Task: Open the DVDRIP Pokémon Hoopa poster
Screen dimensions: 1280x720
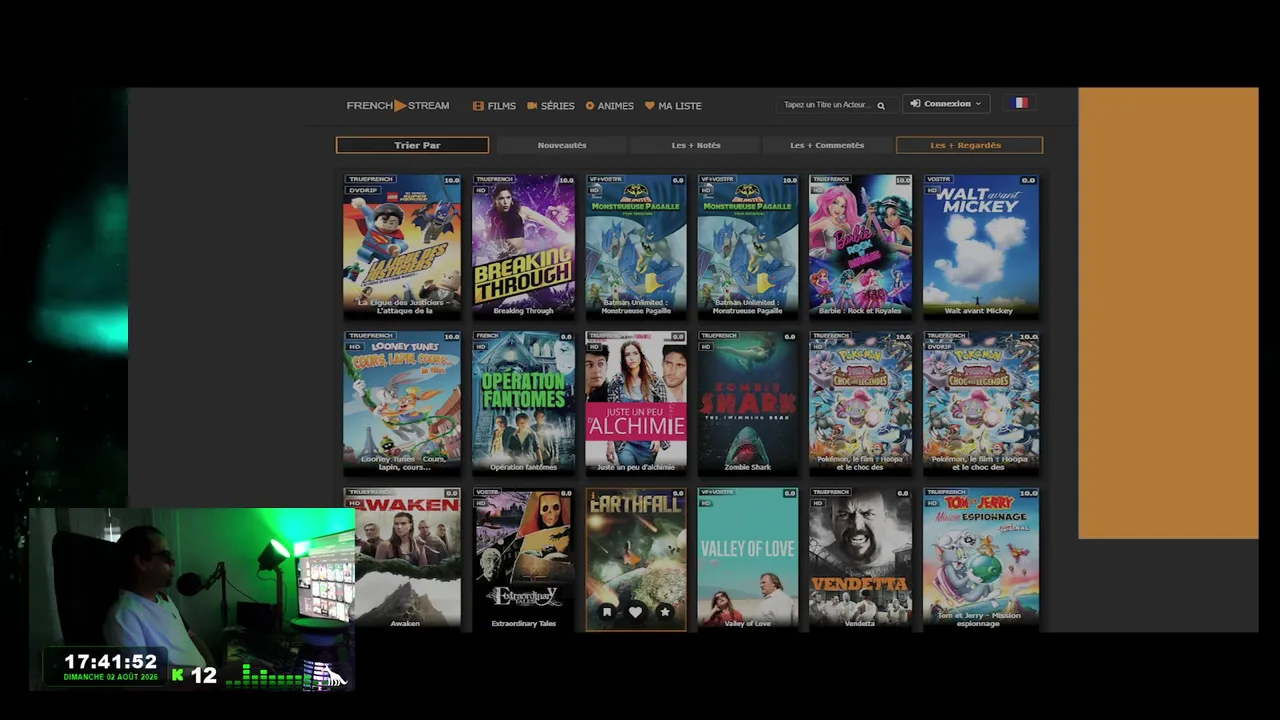Action: 981,402
